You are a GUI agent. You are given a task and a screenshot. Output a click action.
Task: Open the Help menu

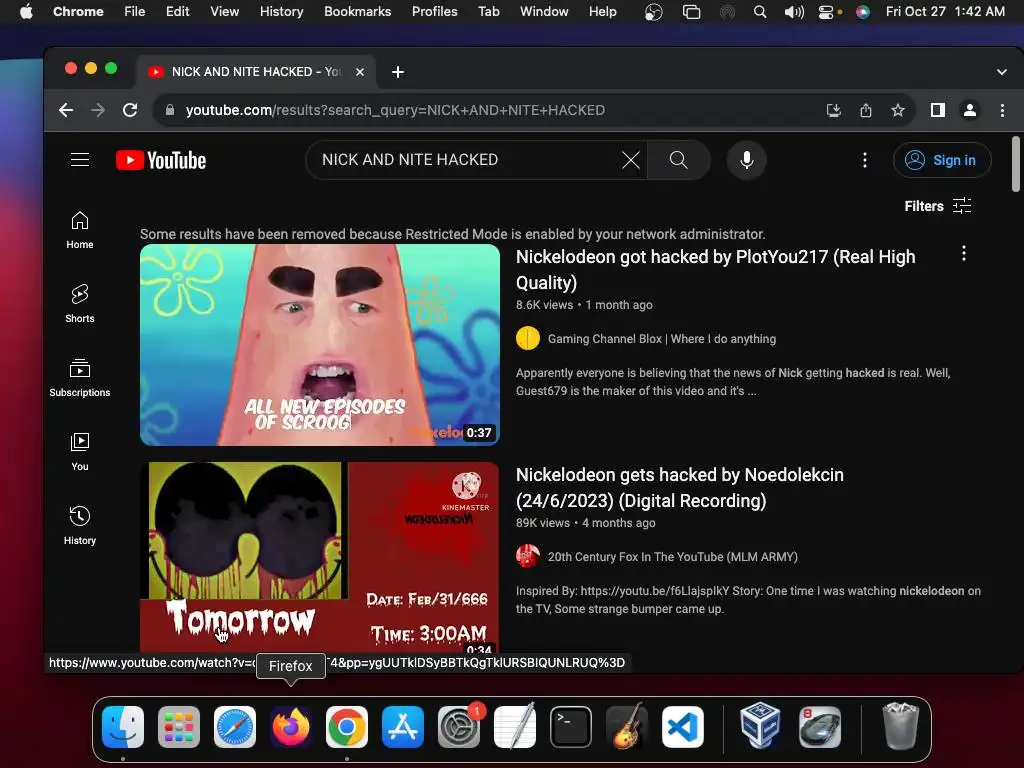602,11
